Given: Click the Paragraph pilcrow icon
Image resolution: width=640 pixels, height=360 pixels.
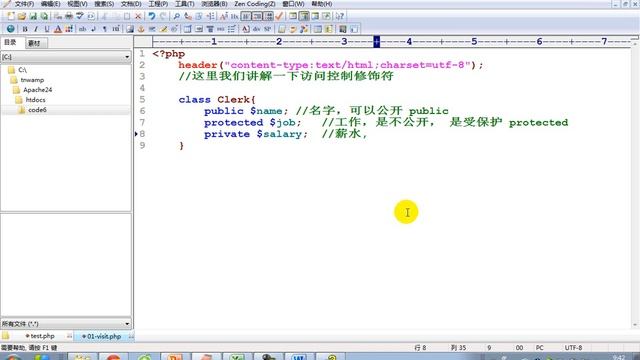Looking at the screenshot, I should (105, 29).
